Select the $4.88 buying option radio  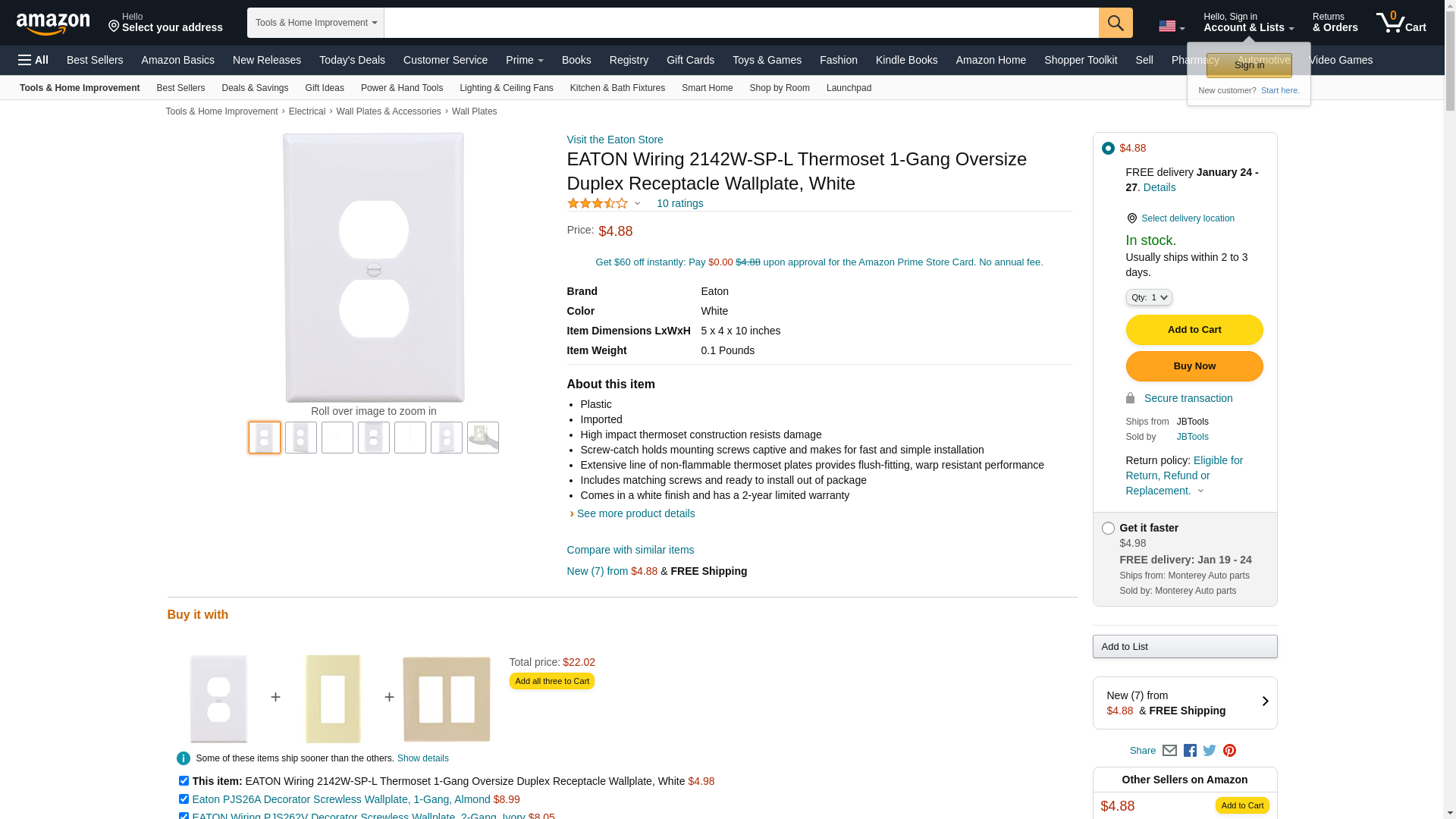click(1108, 149)
